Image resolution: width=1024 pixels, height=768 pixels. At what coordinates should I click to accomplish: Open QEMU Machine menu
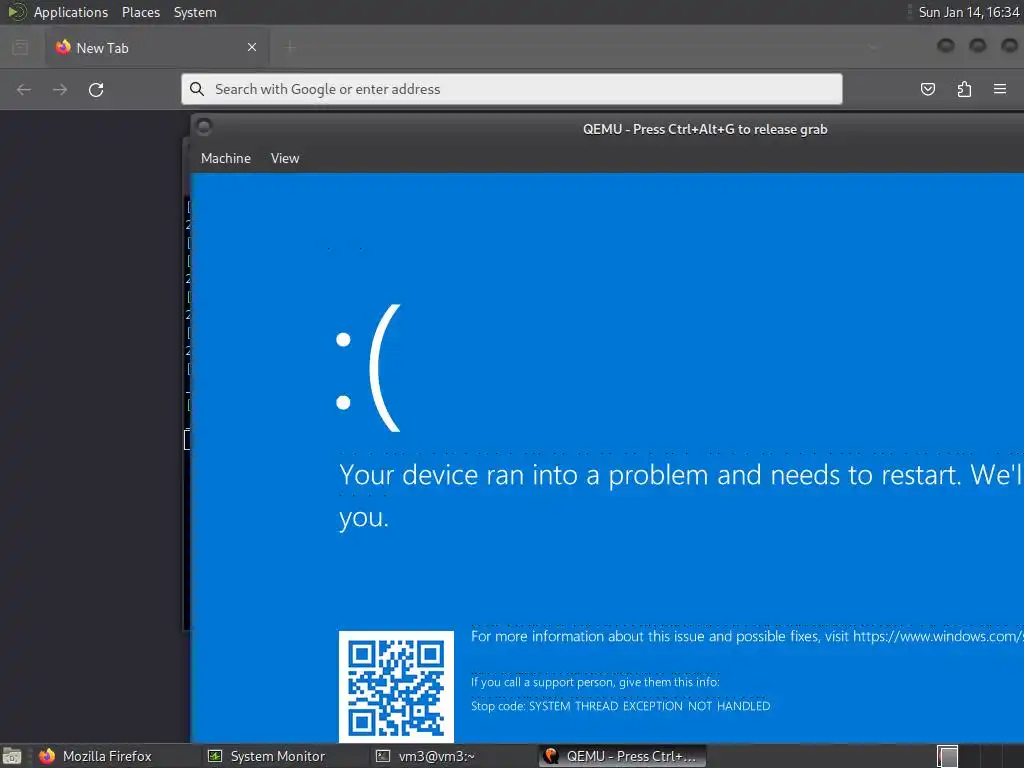pos(225,158)
